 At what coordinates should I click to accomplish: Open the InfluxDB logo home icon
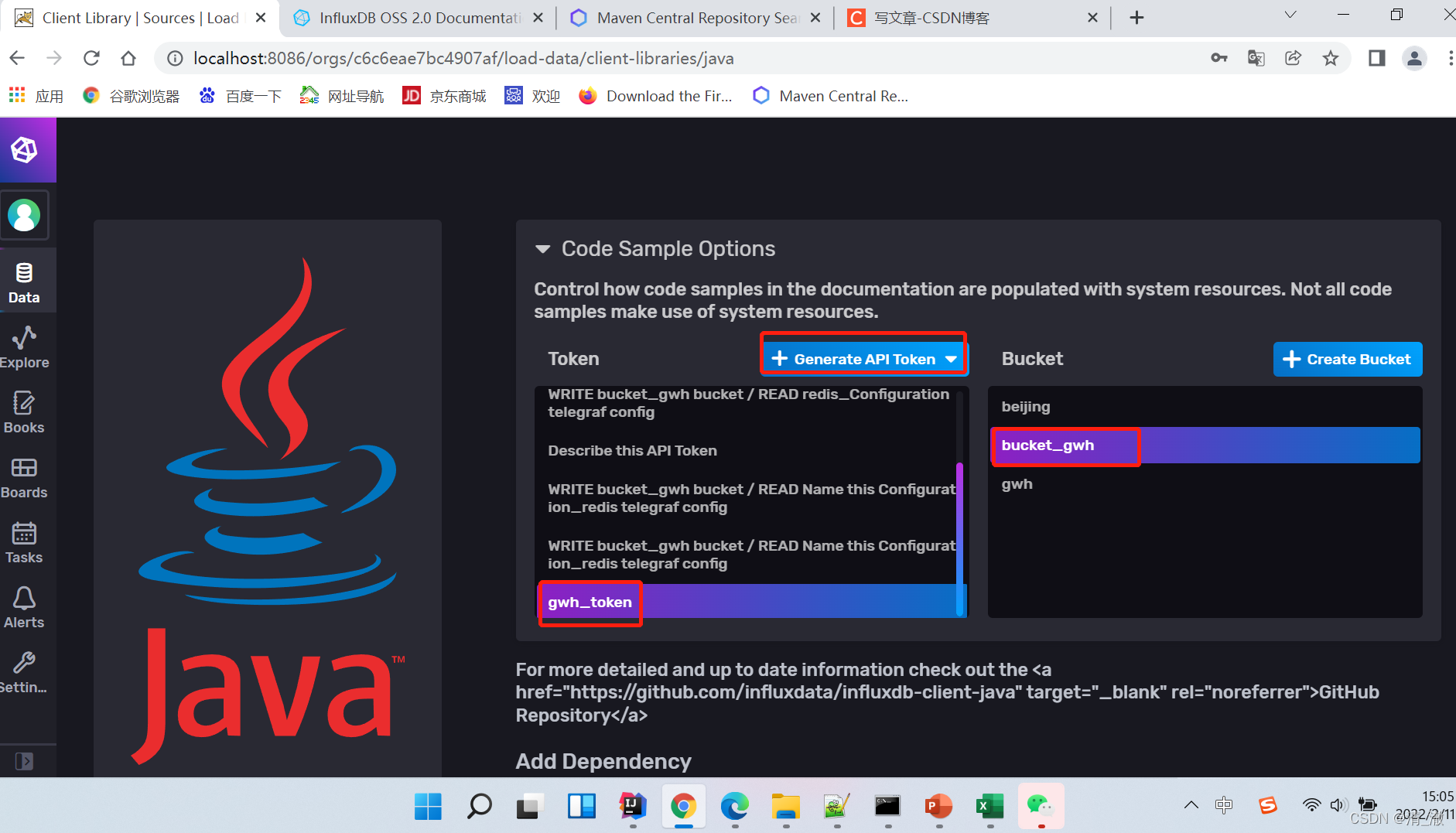[24, 150]
